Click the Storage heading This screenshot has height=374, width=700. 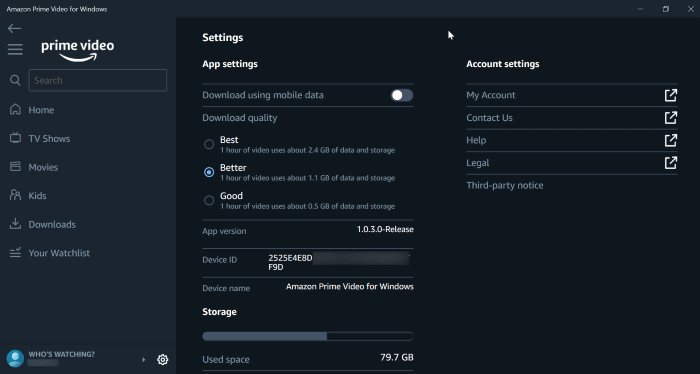tap(219, 312)
